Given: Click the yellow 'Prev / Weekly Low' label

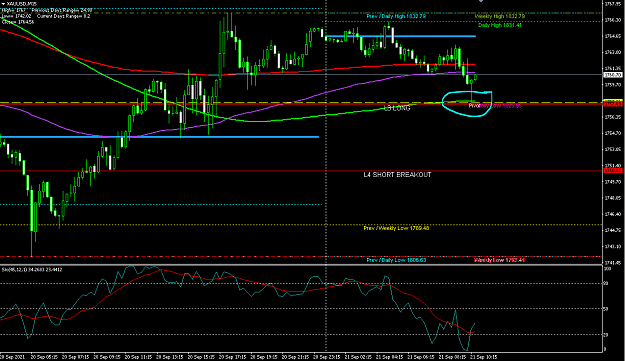Looking at the screenshot, I should point(396,228).
